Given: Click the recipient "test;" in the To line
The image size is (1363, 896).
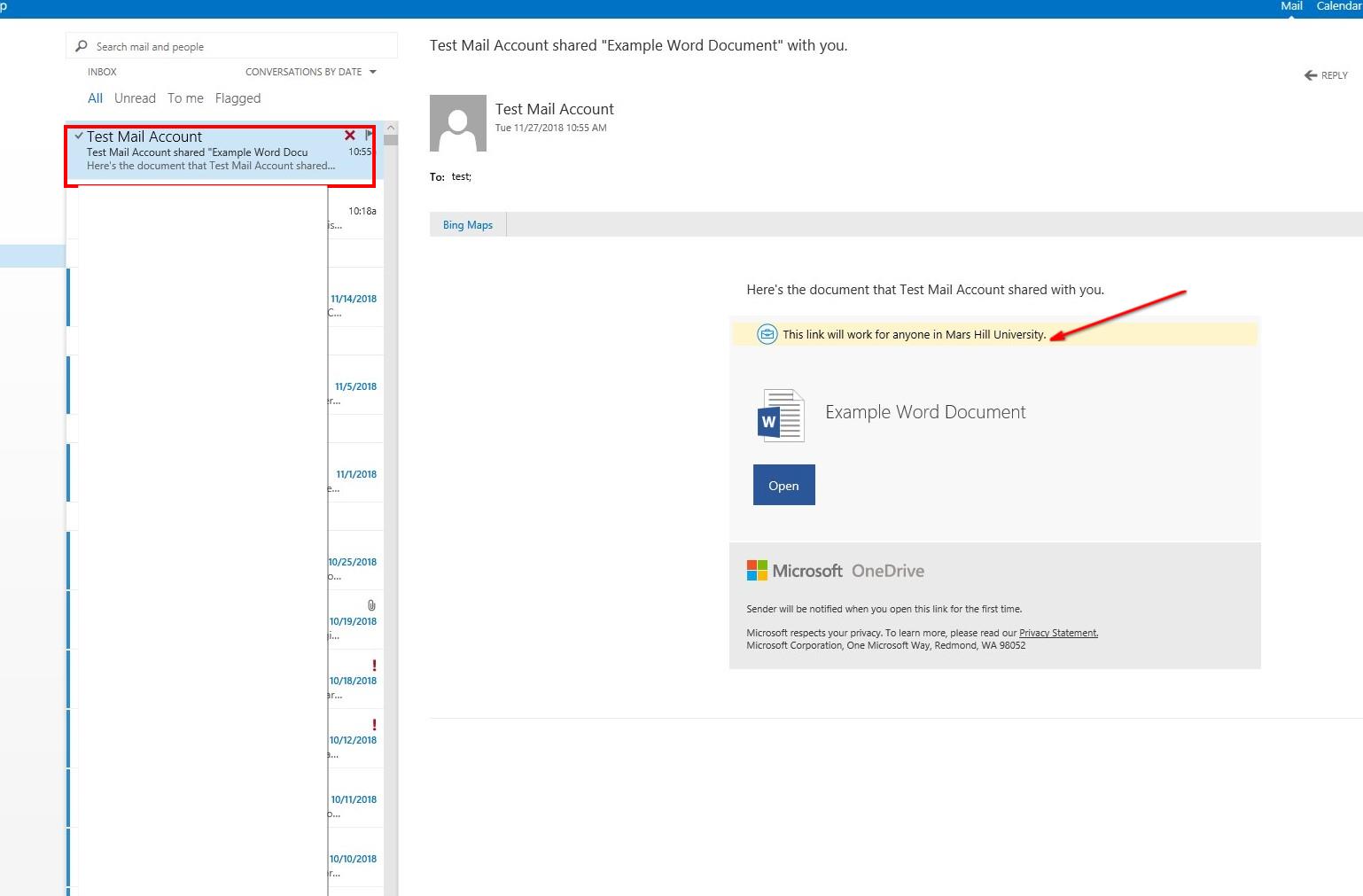Looking at the screenshot, I should click(x=462, y=176).
